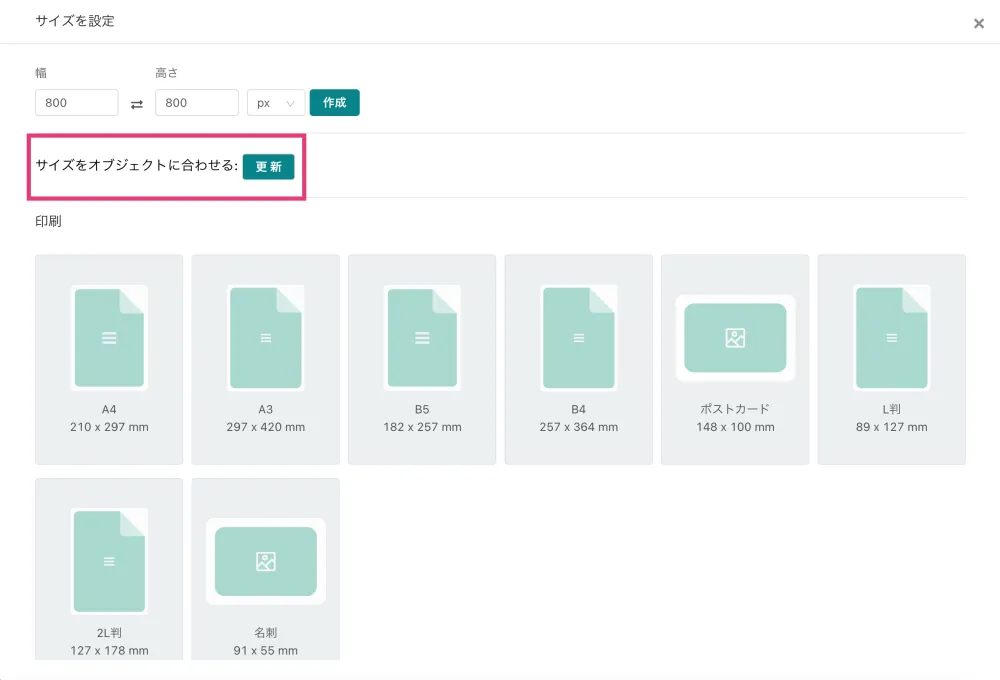Click the image placeholder icon on 名刺 card

coord(265,562)
